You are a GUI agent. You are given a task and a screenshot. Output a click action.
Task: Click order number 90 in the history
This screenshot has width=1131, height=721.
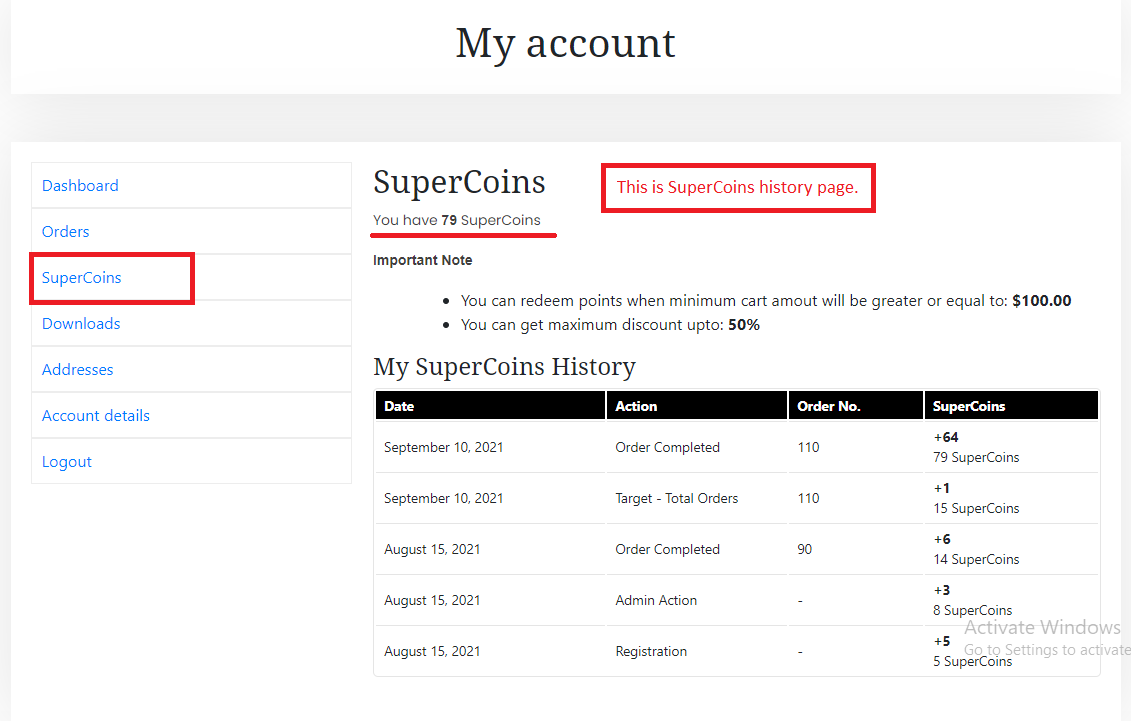tap(805, 549)
